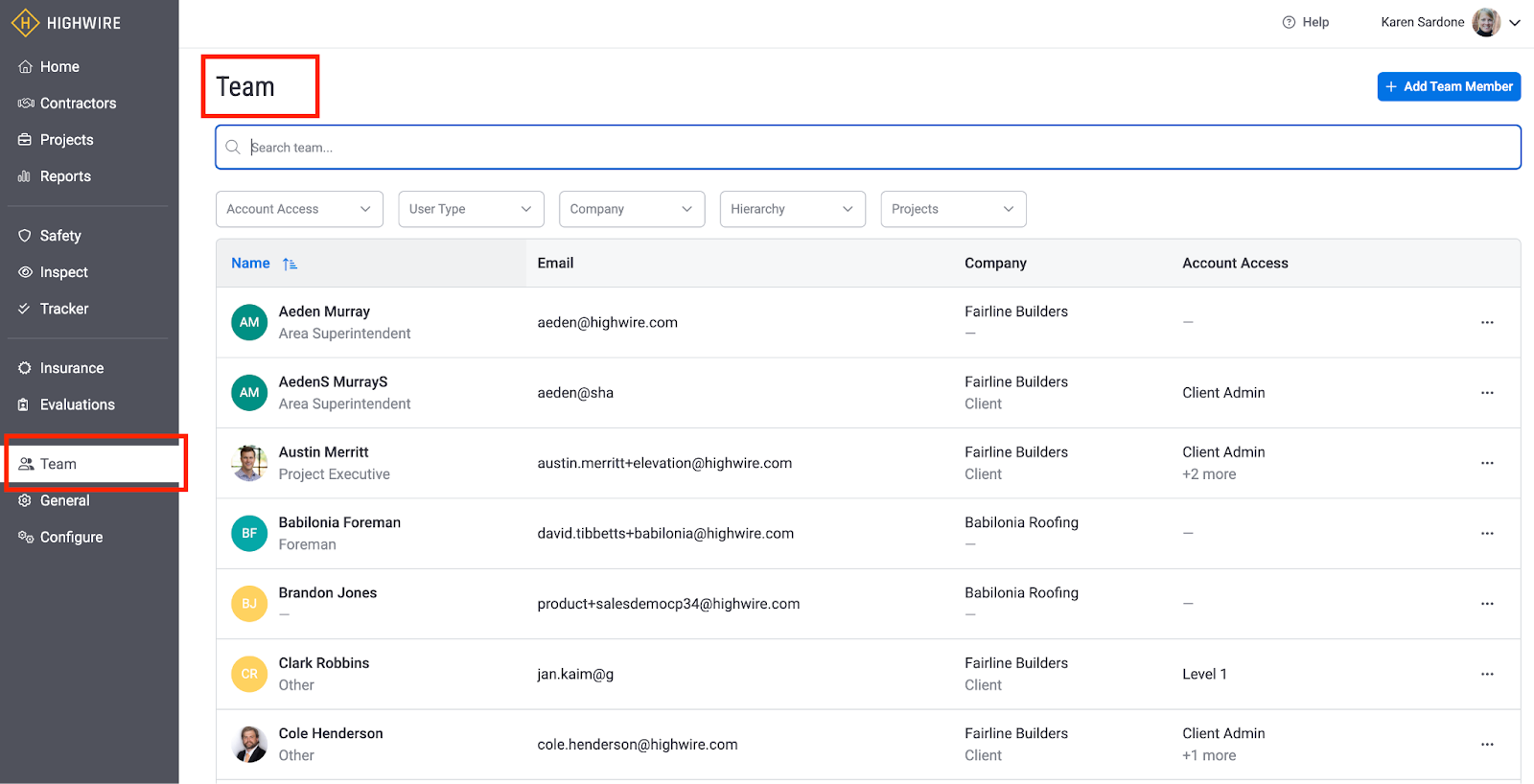The image size is (1534, 784).
Task: Click the Home house icon
Action: click(25, 67)
